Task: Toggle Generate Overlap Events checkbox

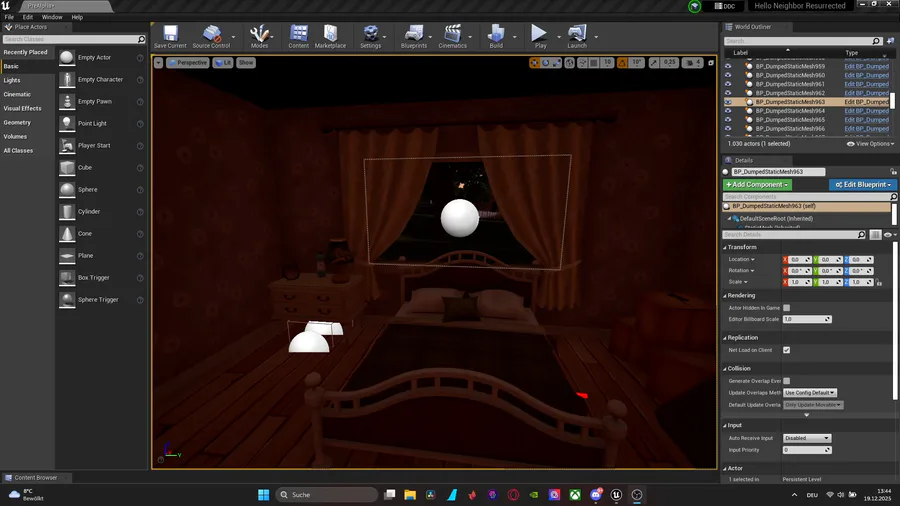Action: pos(786,381)
